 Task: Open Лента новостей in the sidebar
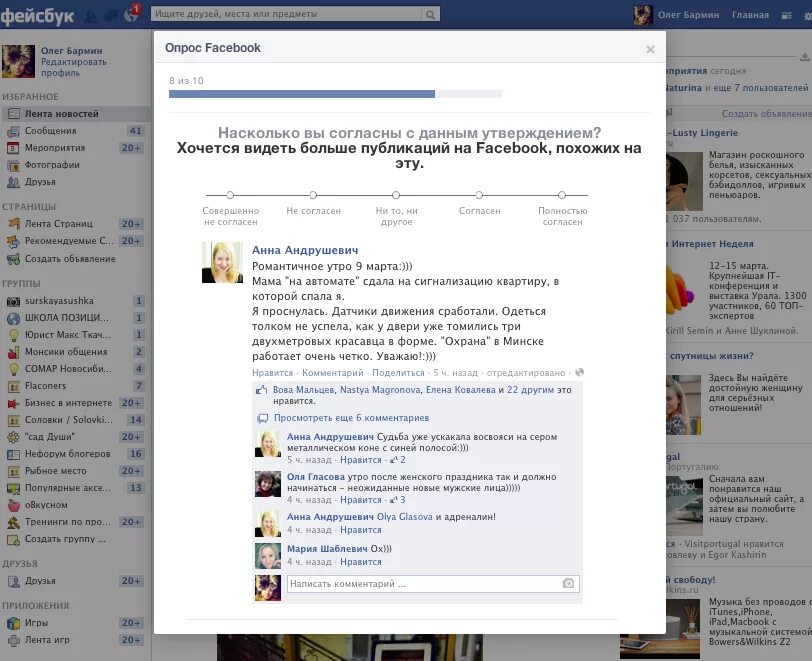pyautogui.click(x=76, y=113)
